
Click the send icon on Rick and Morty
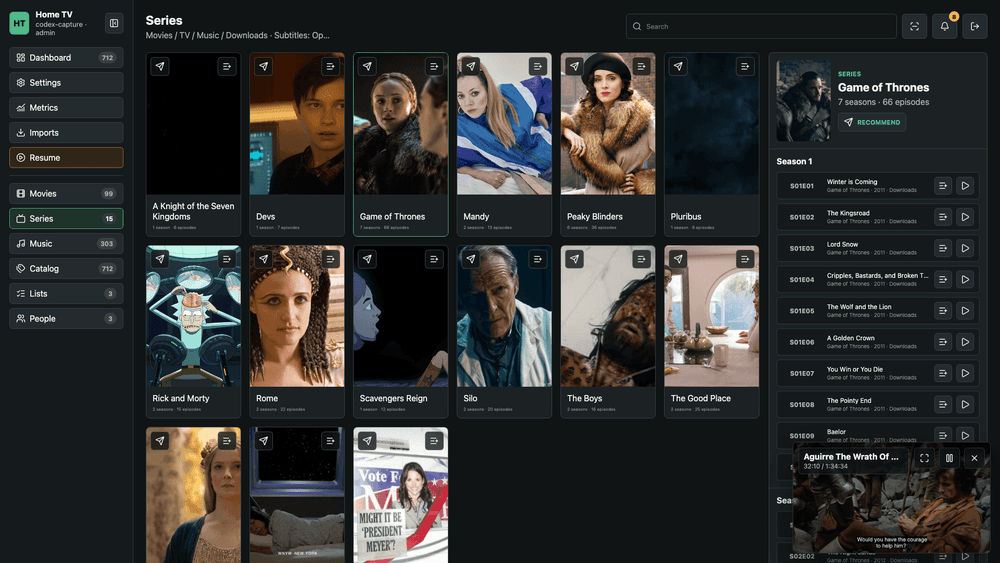(160, 259)
